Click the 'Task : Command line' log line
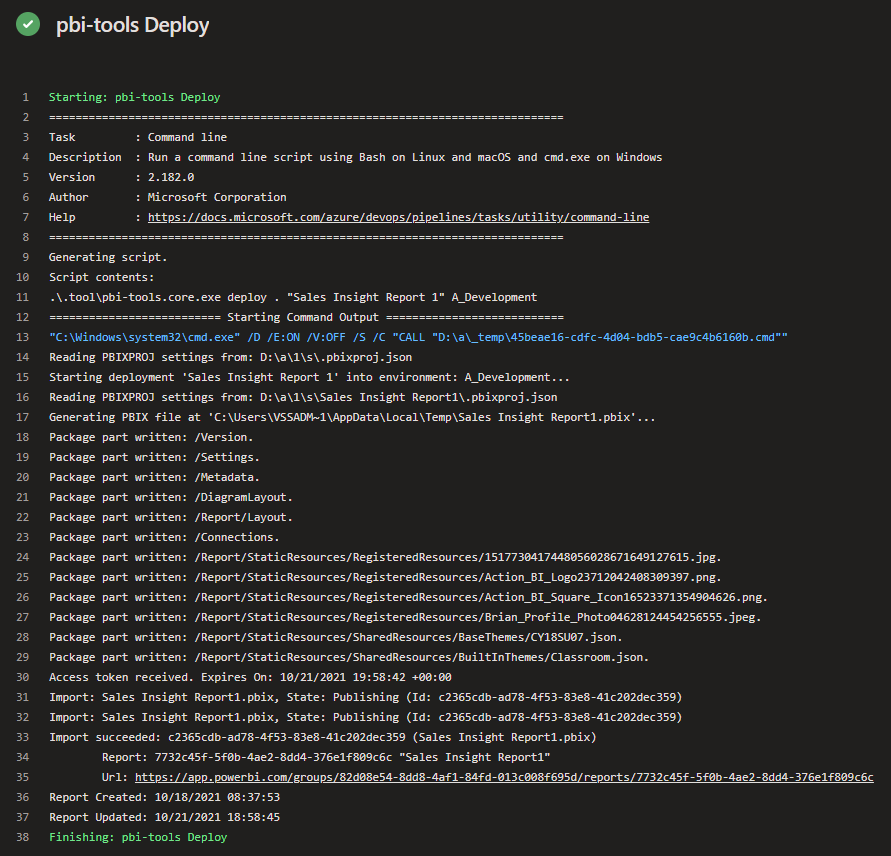891x856 pixels. pyautogui.click(x=138, y=137)
